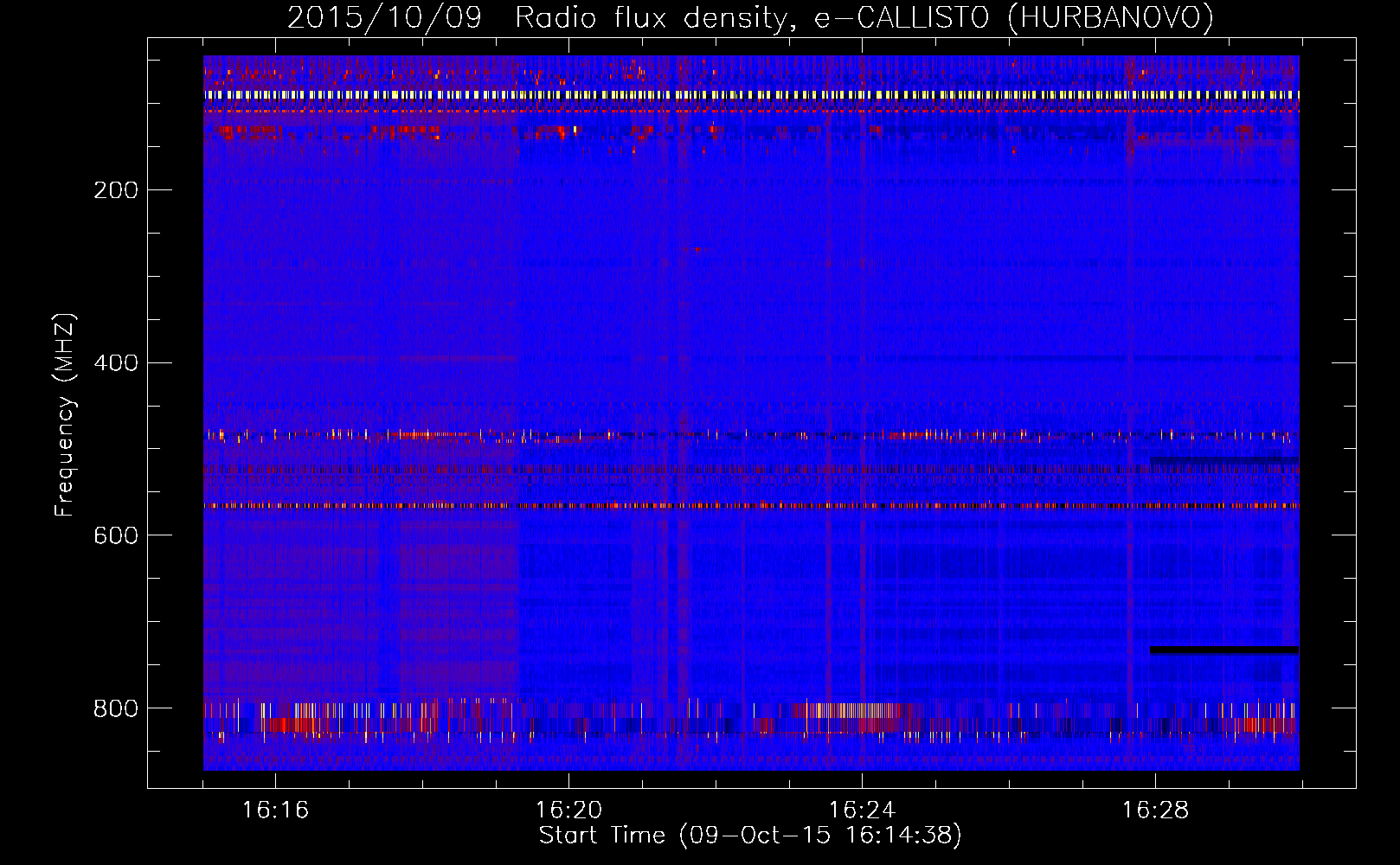1400x865 pixels.
Task: Click the 'Frequency (MHZ)' y-axis label
Action: 64,415
